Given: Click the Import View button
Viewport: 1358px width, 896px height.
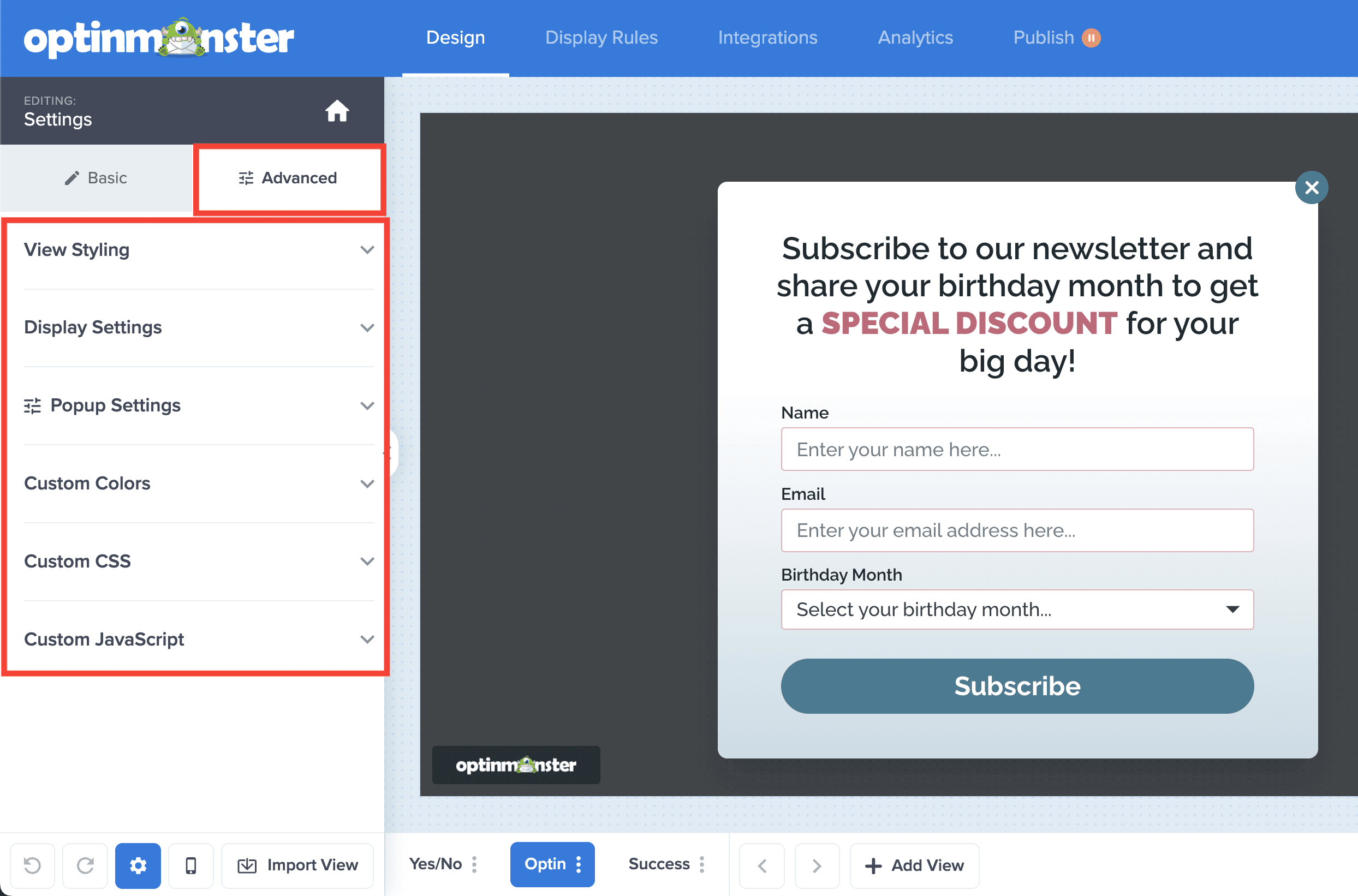Looking at the screenshot, I should point(298,865).
